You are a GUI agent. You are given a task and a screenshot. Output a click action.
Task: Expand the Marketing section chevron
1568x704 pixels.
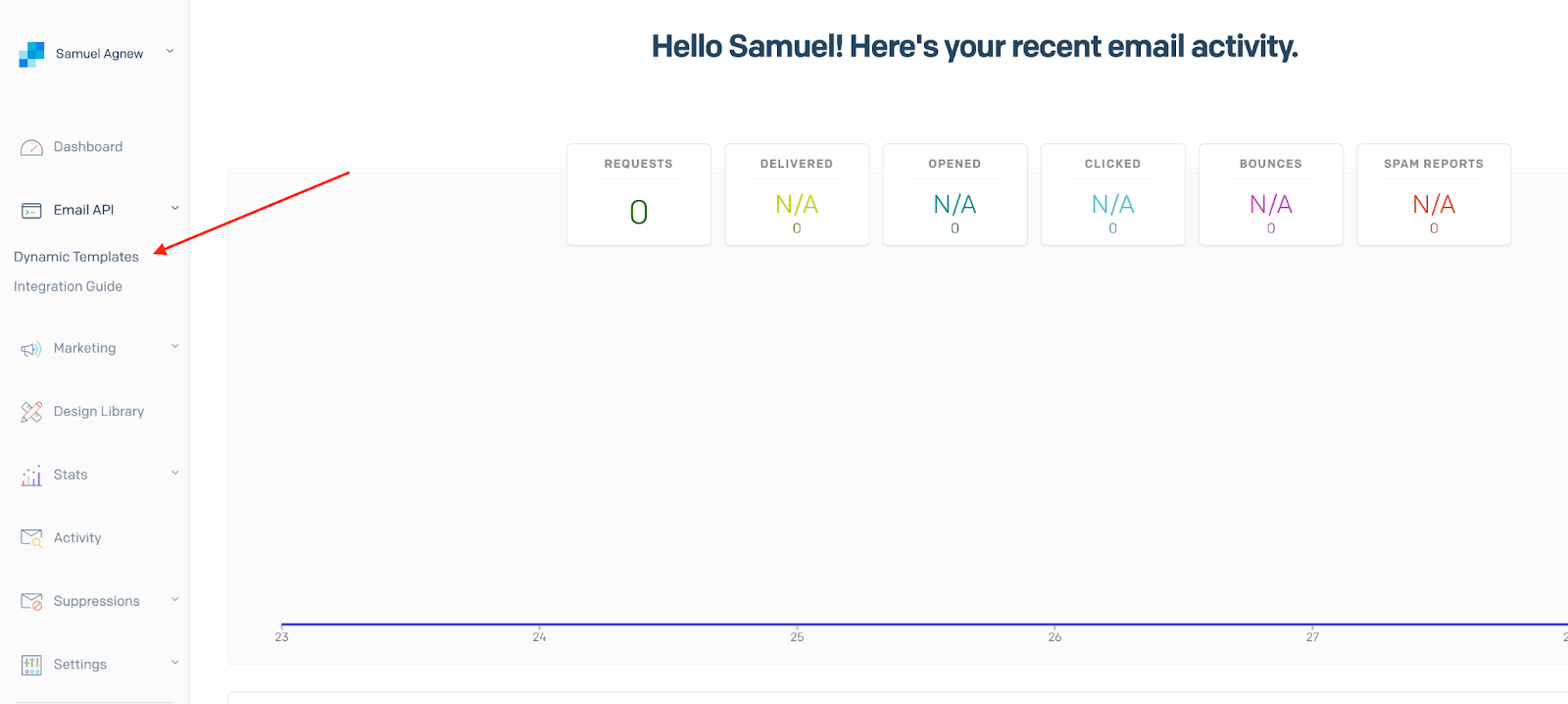pos(174,347)
